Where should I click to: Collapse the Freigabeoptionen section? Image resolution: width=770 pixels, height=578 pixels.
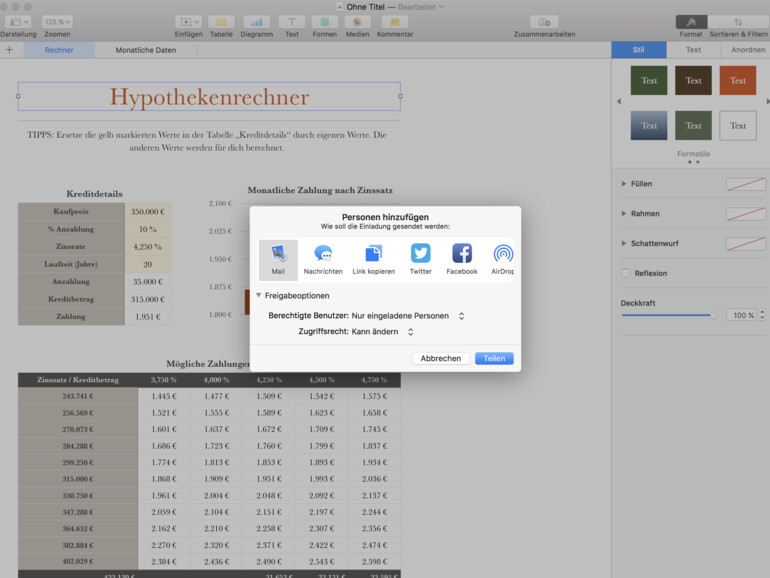click(x=259, y=296)
